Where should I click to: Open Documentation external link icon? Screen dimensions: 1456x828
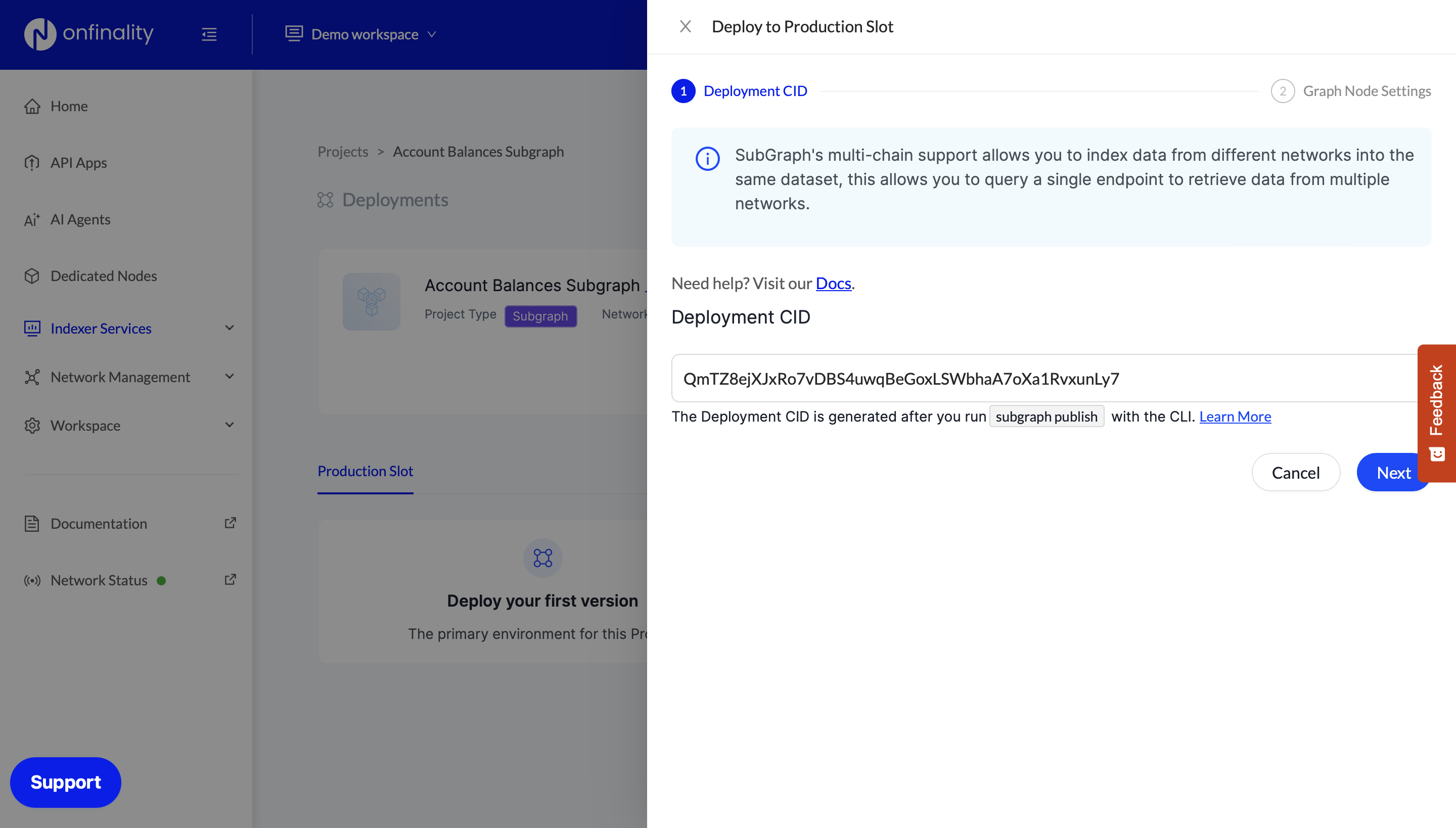coord(231,523)
